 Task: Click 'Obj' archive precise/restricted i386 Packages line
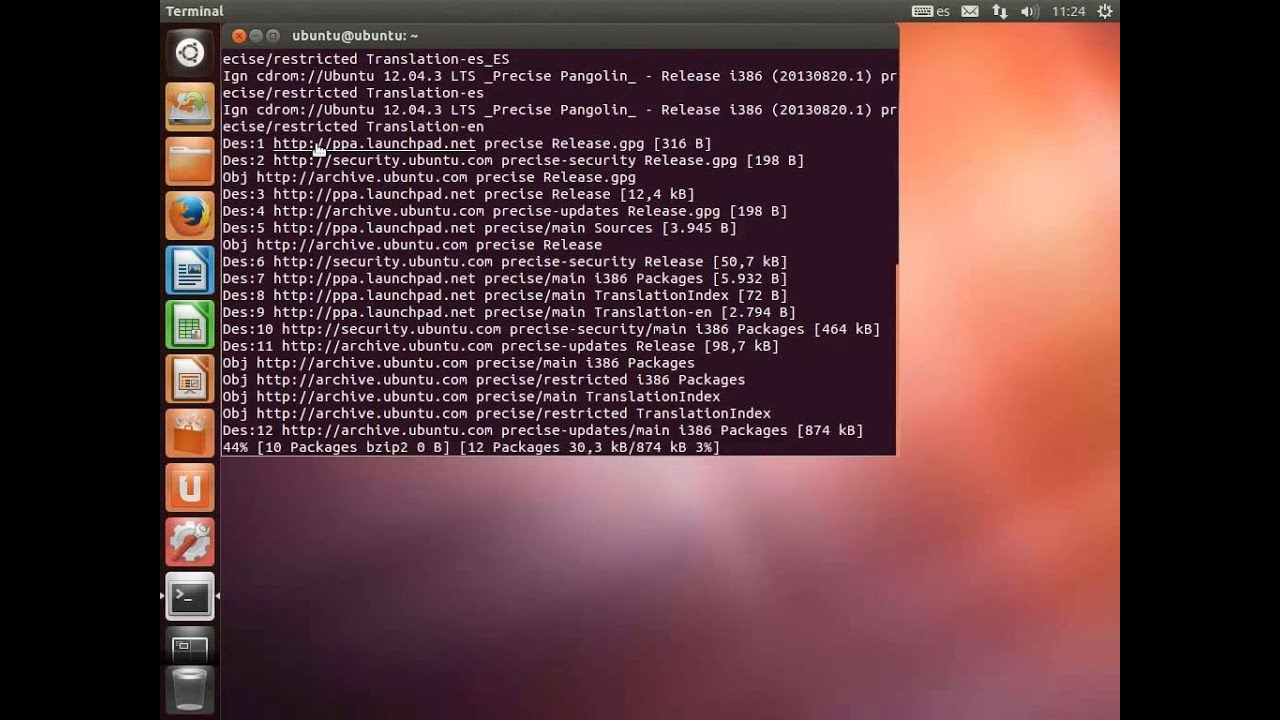coord(484,380)
